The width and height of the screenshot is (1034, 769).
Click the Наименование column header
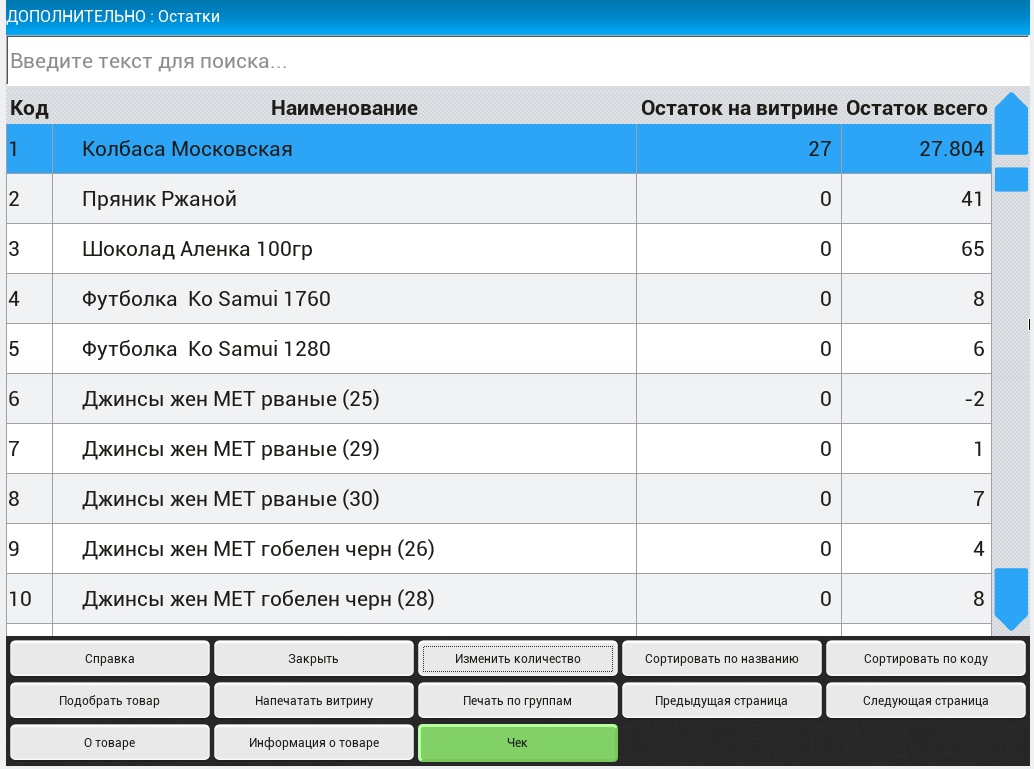(x=344, y=108)
